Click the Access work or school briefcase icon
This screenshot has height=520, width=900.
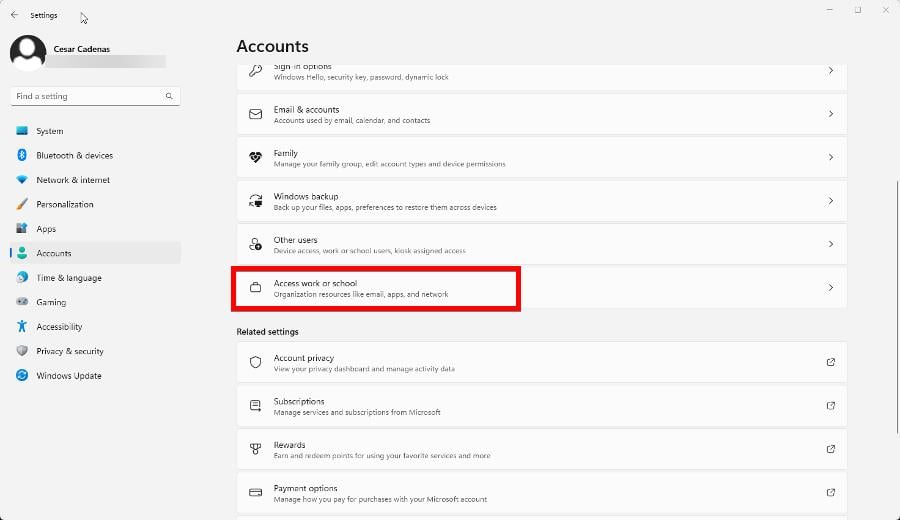click(255, 288)
